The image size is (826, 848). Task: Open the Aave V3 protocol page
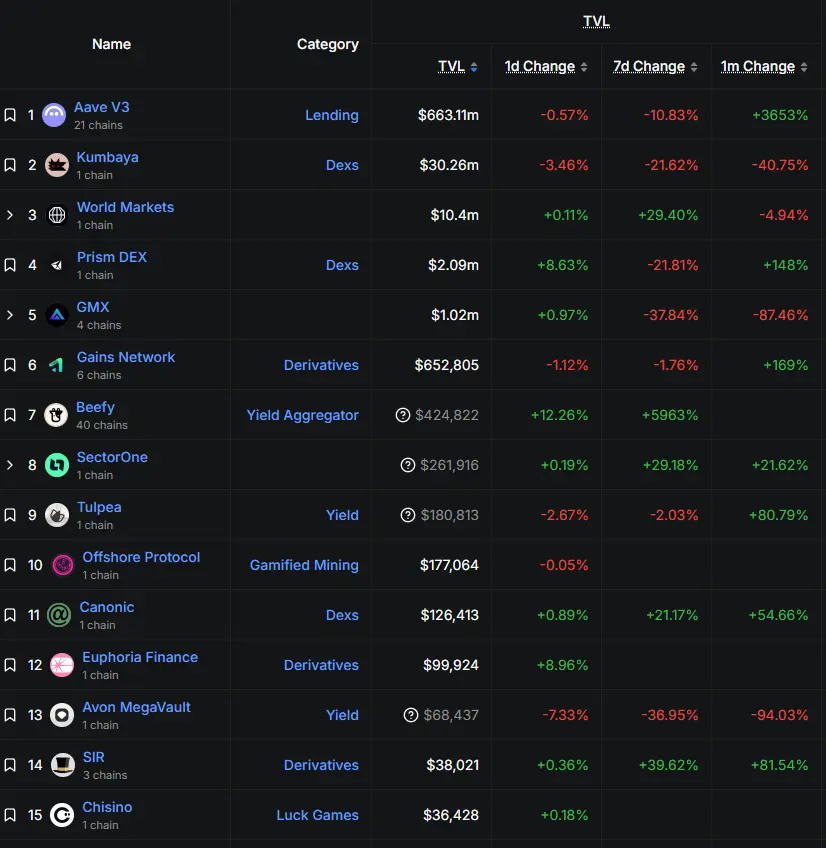[102, 107]
